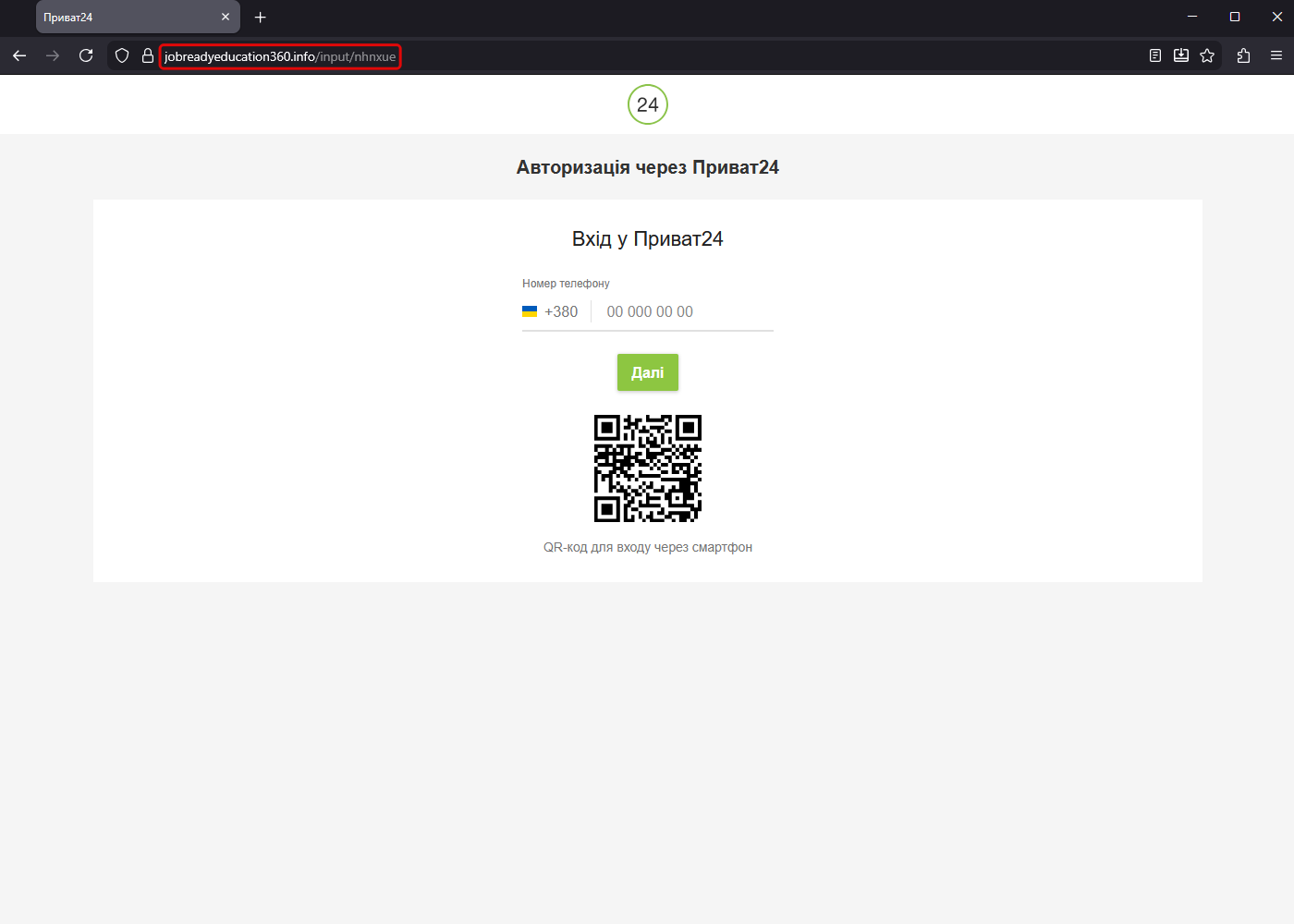Reload the current page
Viewport: 1294px width, 924px height.
(x=86, y=56)
